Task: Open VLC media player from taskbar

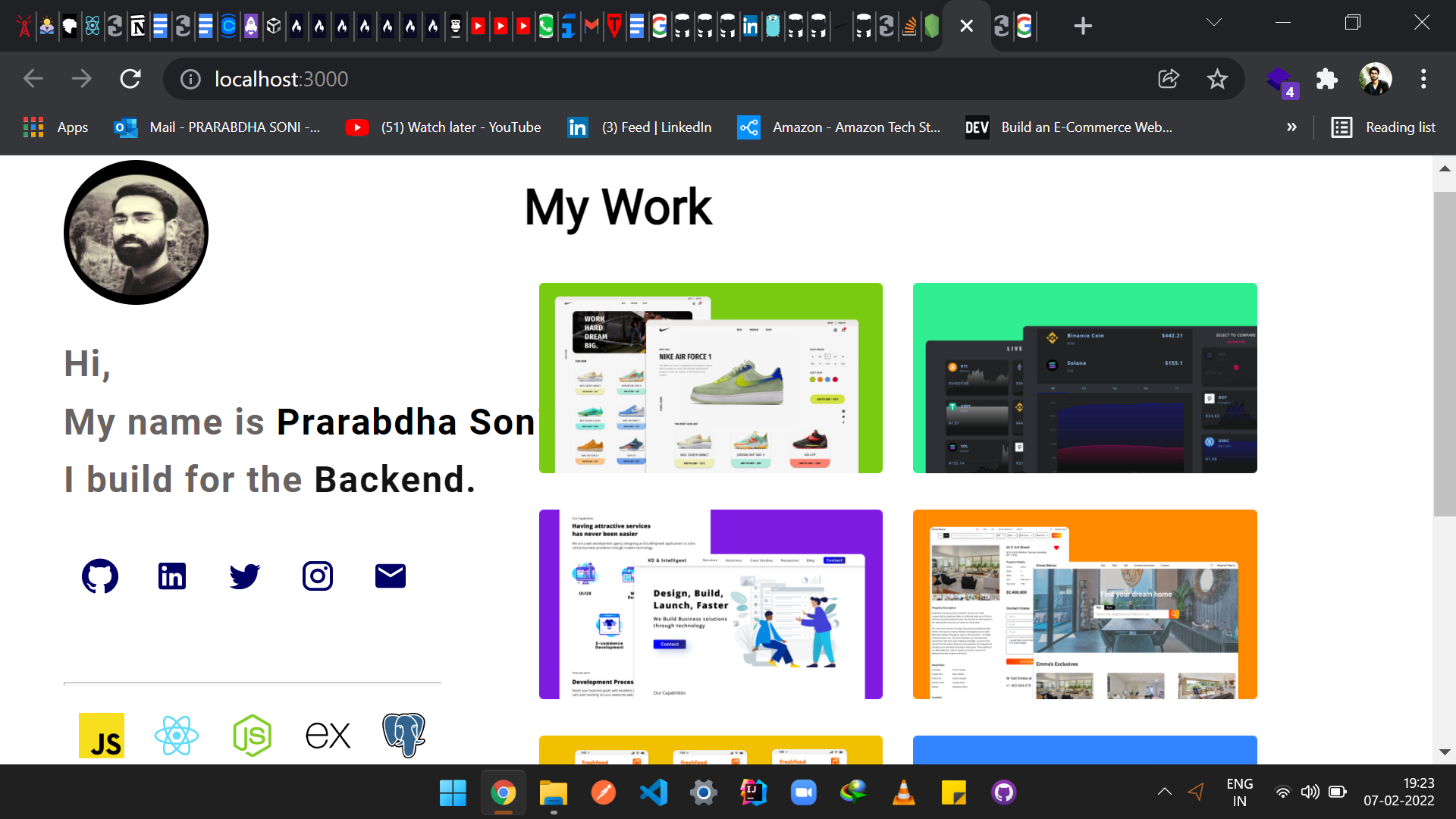Action: [x=903, y=793]
